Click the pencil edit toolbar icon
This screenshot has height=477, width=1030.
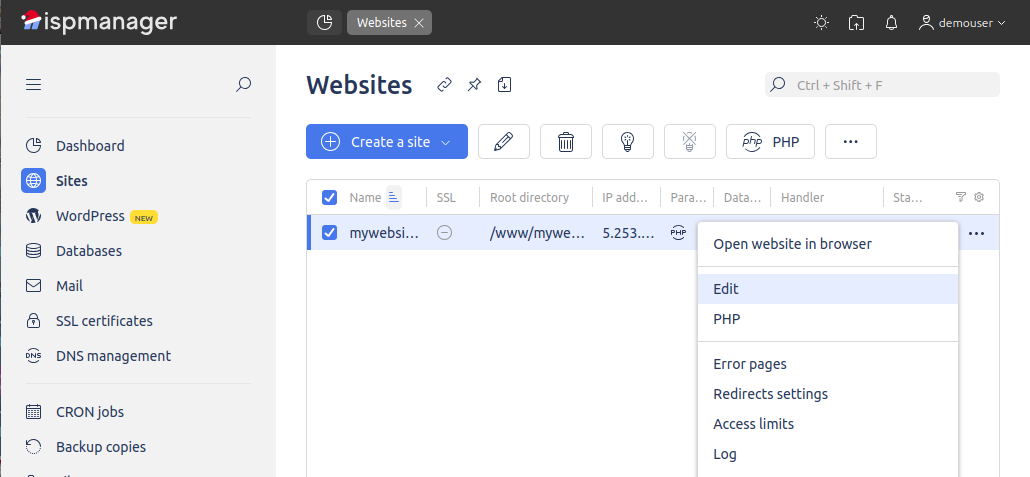pyautogui.click(x=503, y=142)
